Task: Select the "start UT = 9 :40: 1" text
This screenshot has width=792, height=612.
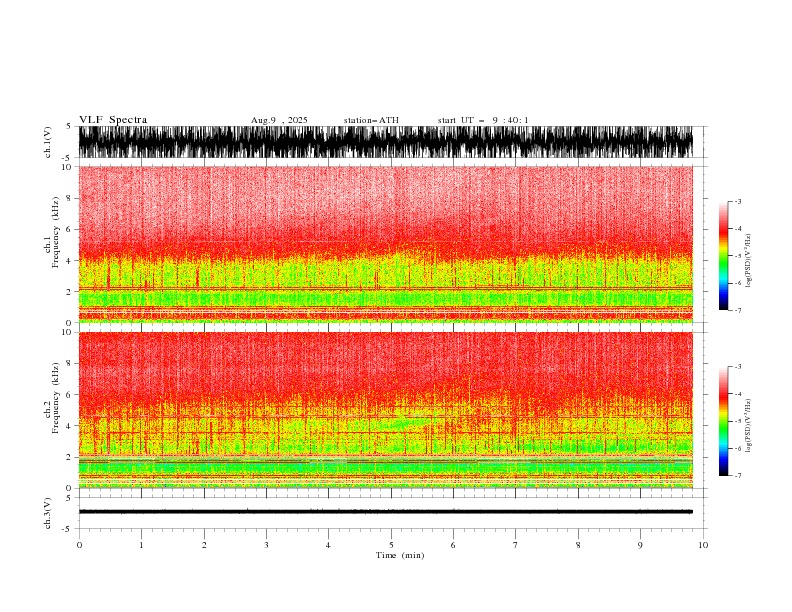Action: 483,120
